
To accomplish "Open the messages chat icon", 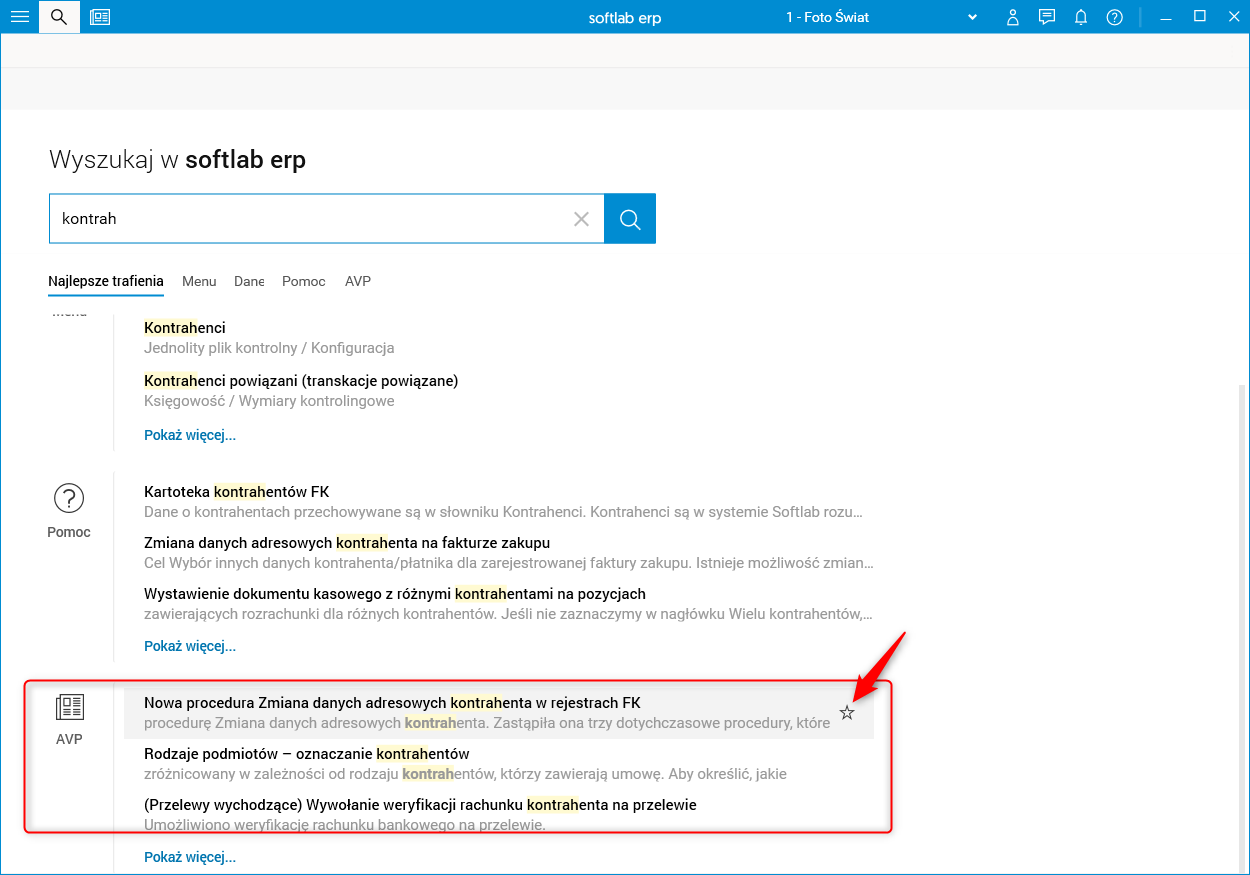I will (1047, 17).
